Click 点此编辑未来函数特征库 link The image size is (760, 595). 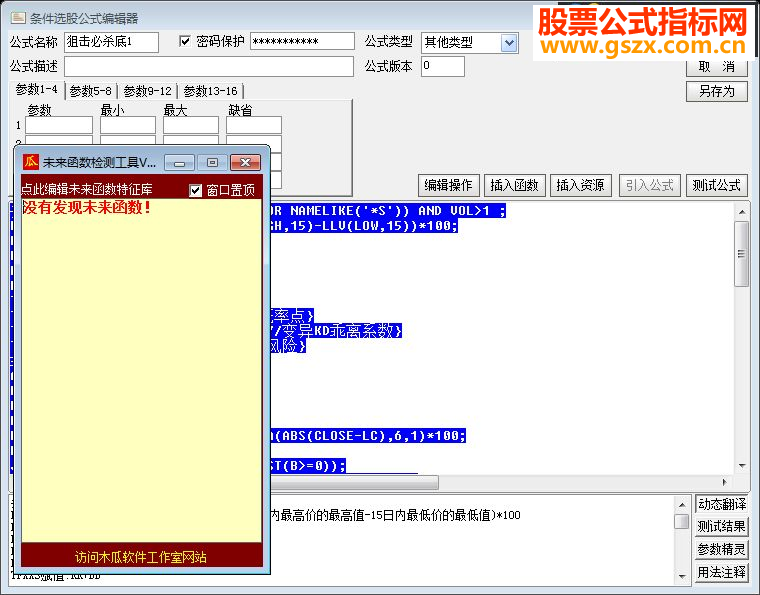[x=87, y=189]
